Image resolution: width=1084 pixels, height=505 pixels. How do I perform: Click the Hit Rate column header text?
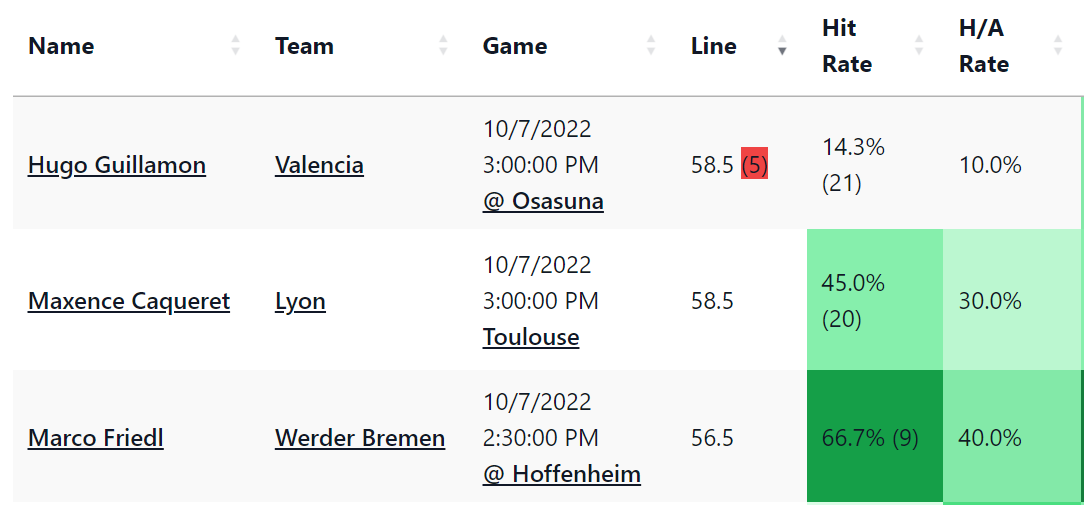[847, 46]
